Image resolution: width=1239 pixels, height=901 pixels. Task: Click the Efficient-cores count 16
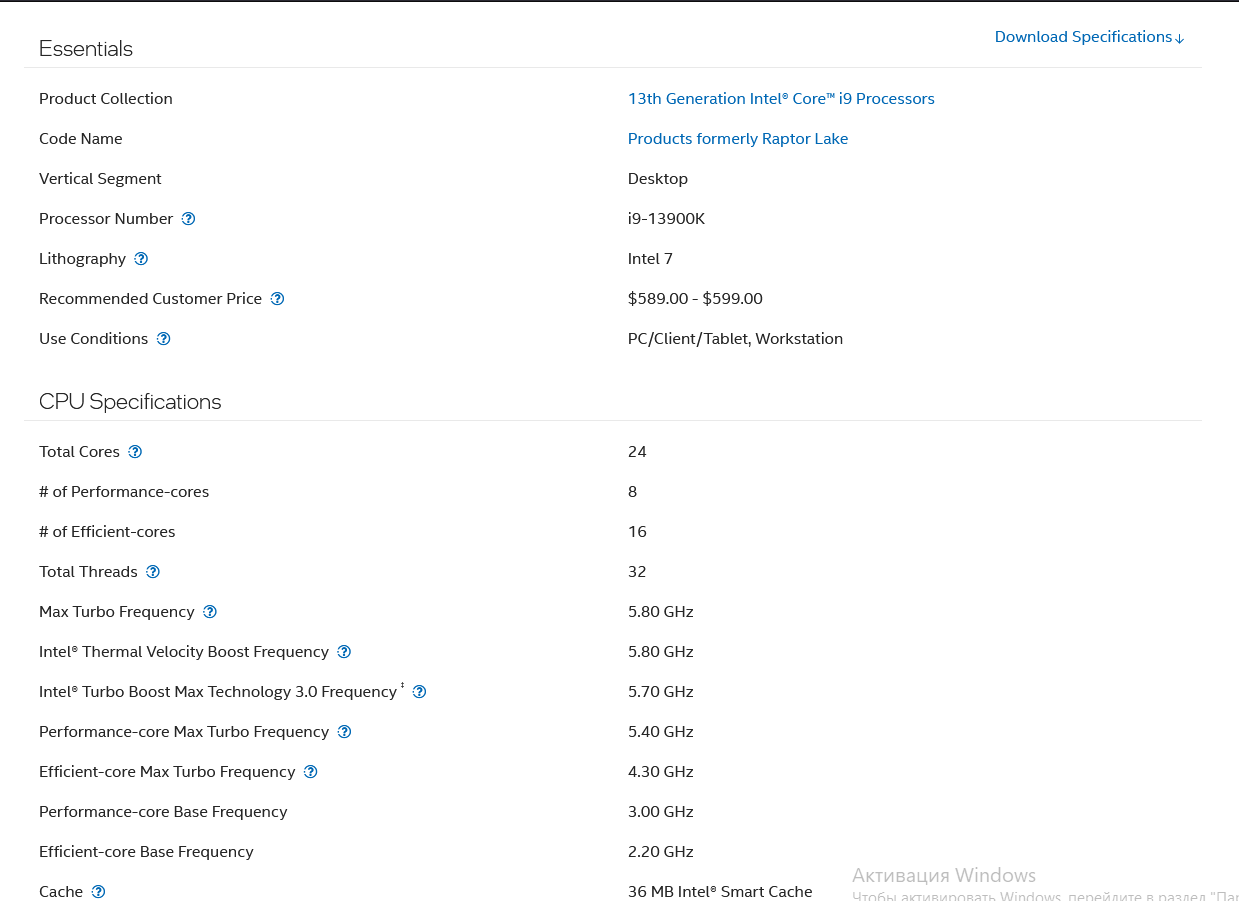(637, 532)
